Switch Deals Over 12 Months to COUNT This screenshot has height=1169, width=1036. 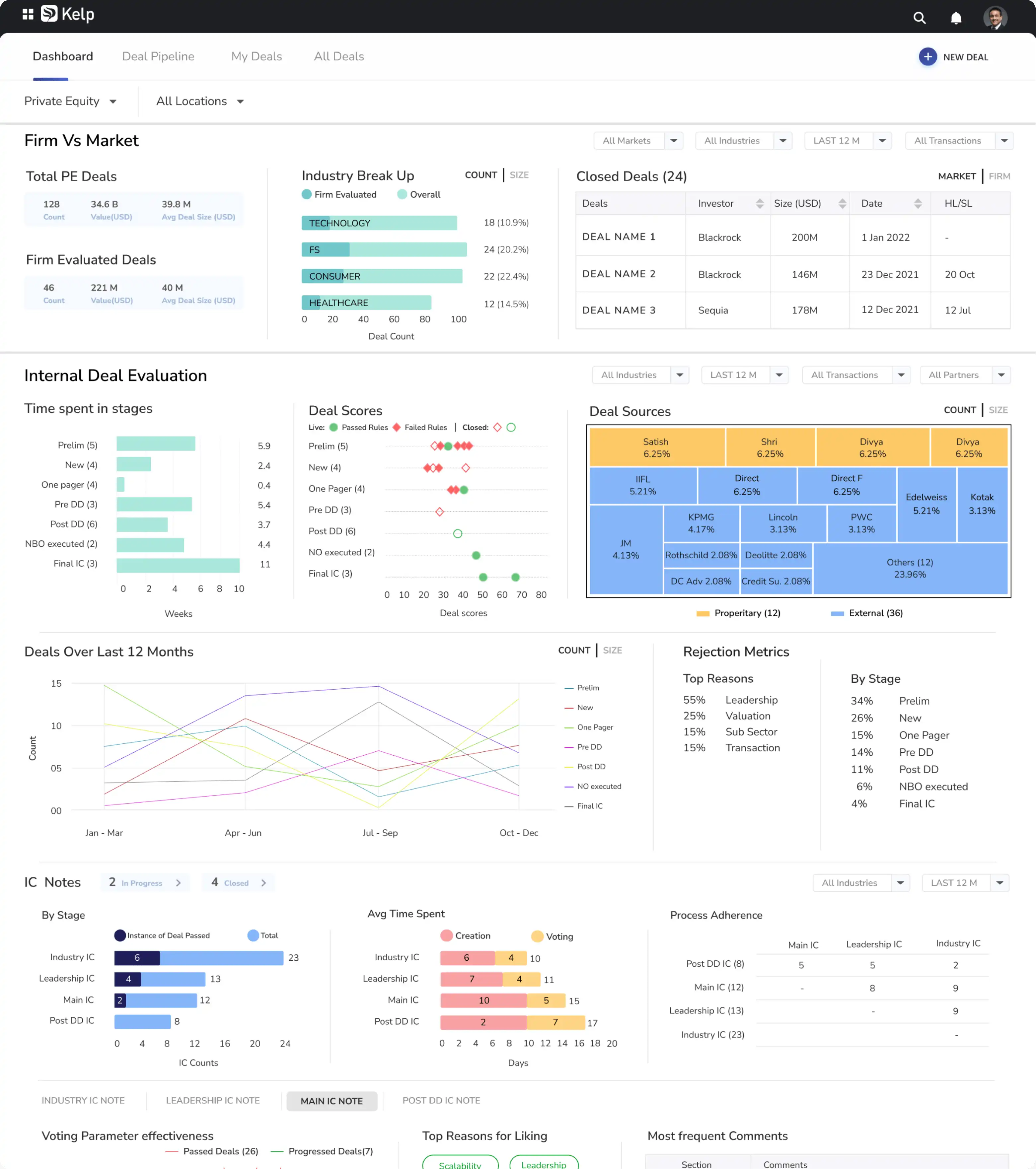(574, 650)
